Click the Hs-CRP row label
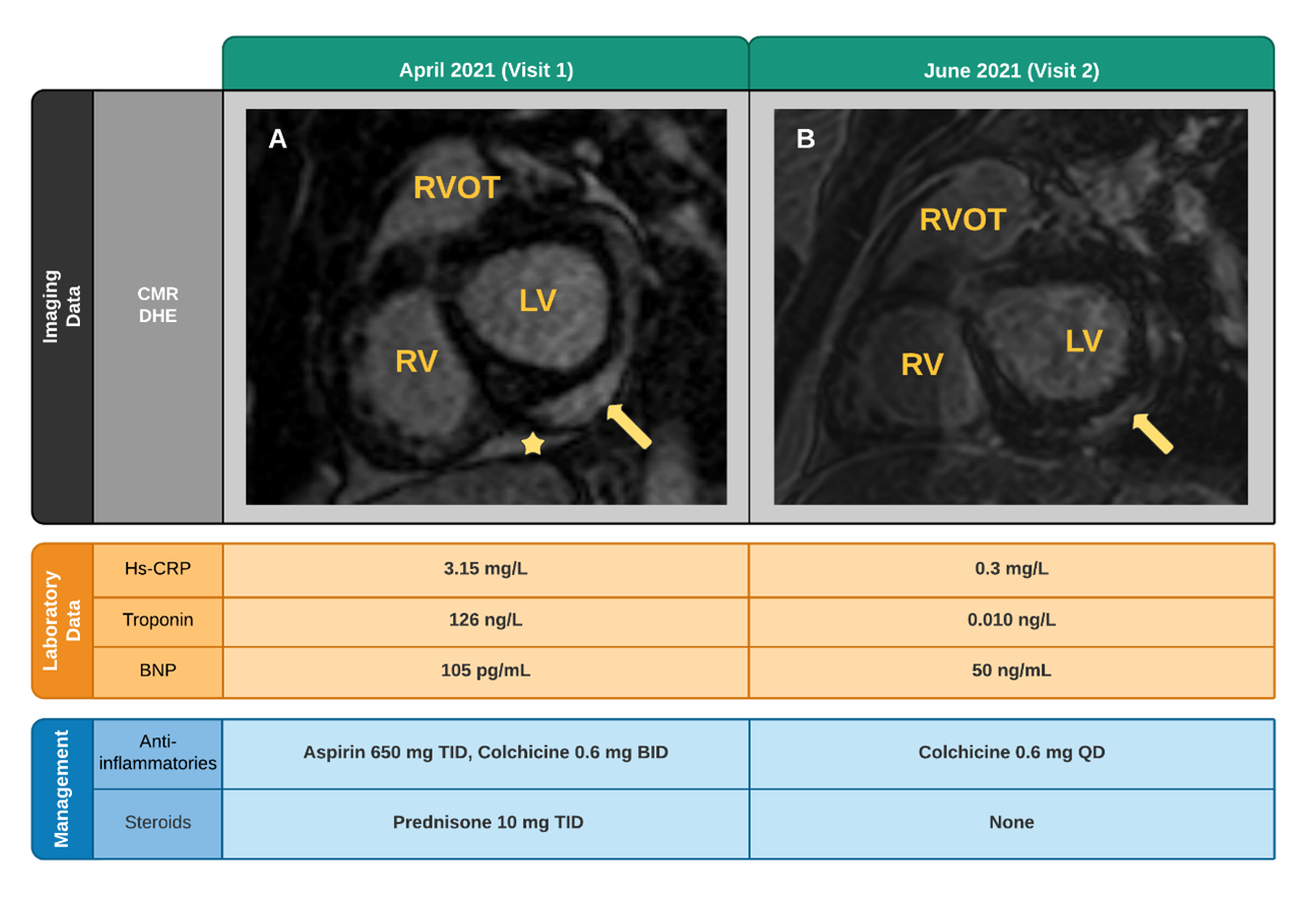 [x=158, y=569]
